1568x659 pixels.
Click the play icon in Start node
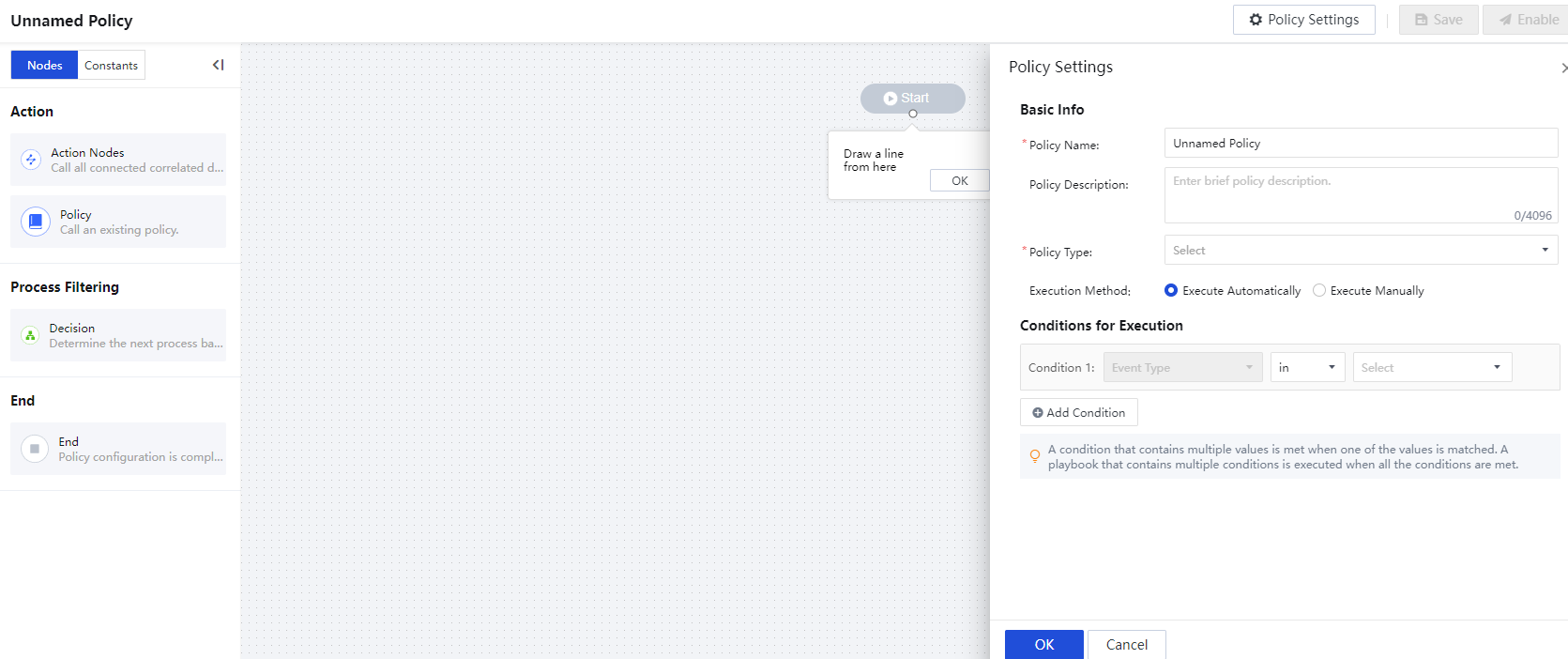point(890,99)
